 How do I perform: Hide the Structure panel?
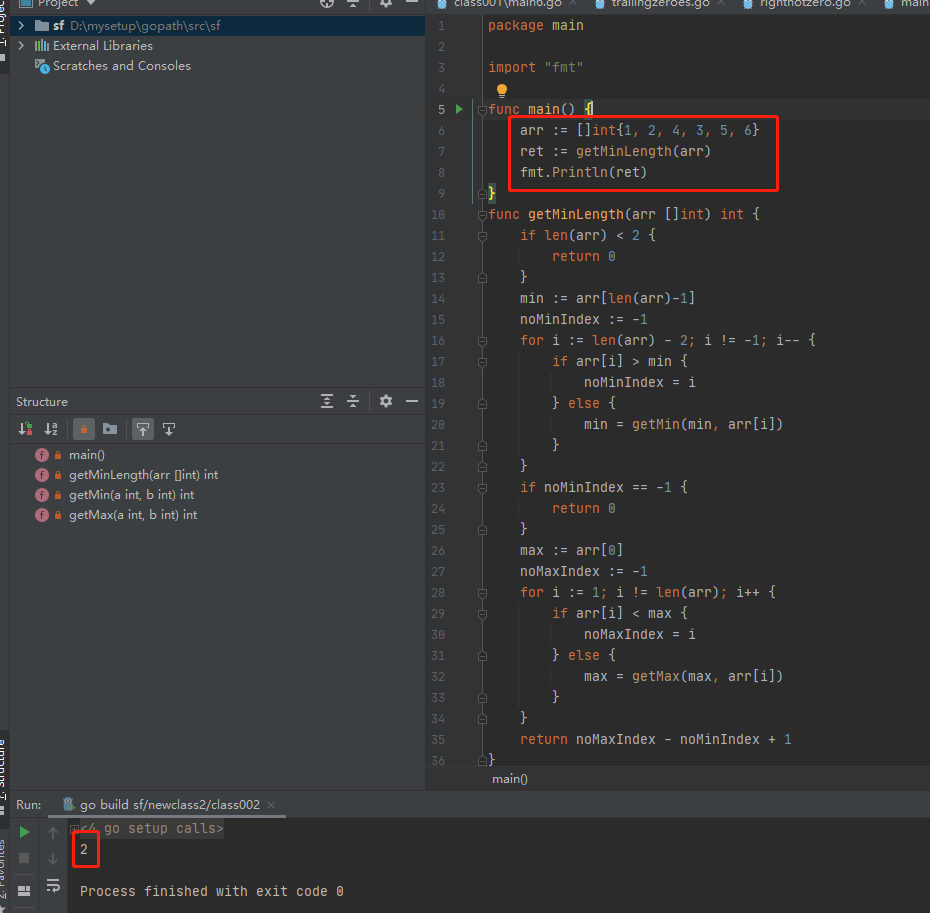[x=412, y=402]
